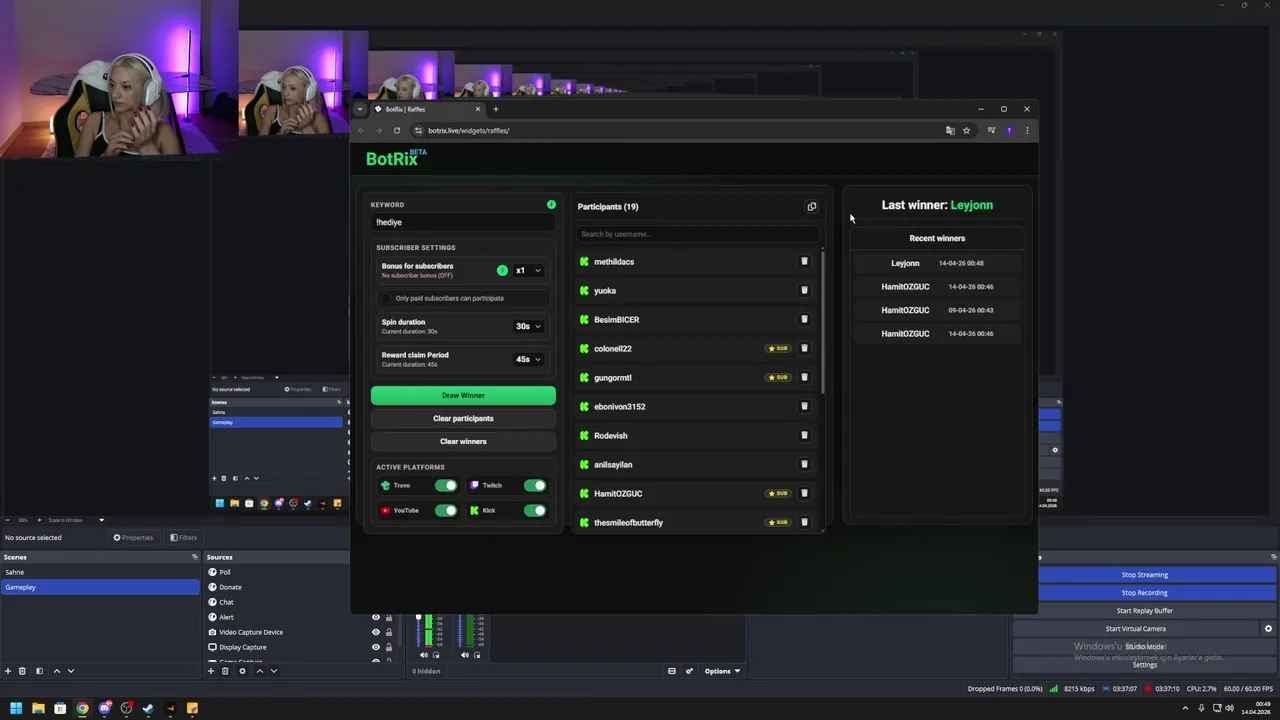Start Replay Buffer in OBS

click(1144, 611)
